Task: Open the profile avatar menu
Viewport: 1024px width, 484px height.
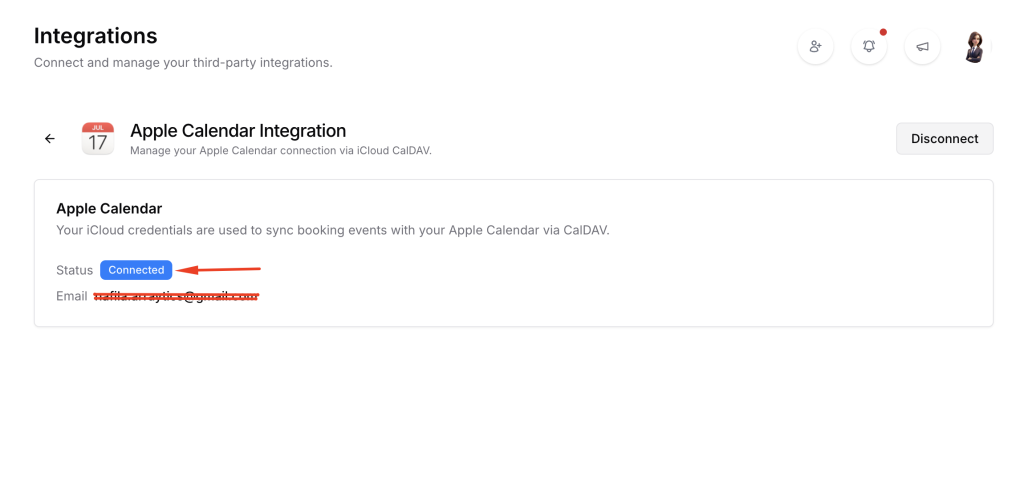Action: [975, 47]
